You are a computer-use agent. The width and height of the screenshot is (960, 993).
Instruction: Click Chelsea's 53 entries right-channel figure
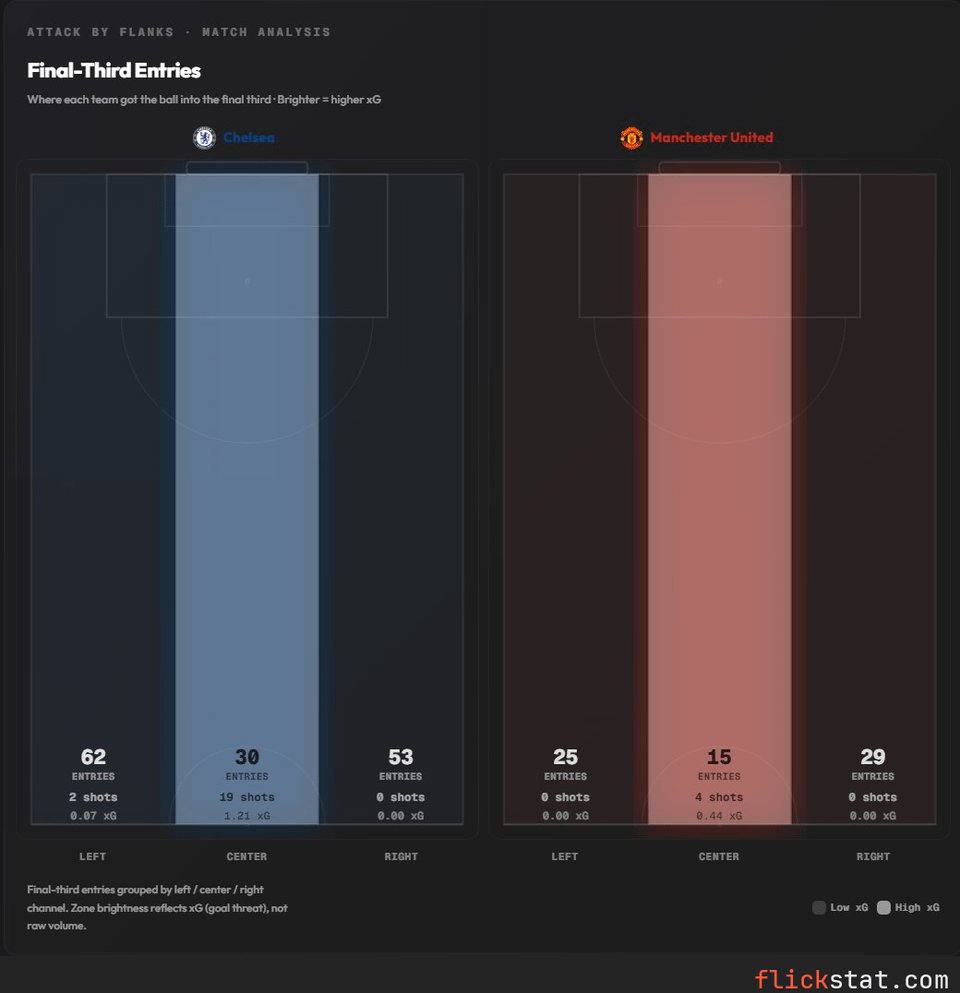coord(401,757)
